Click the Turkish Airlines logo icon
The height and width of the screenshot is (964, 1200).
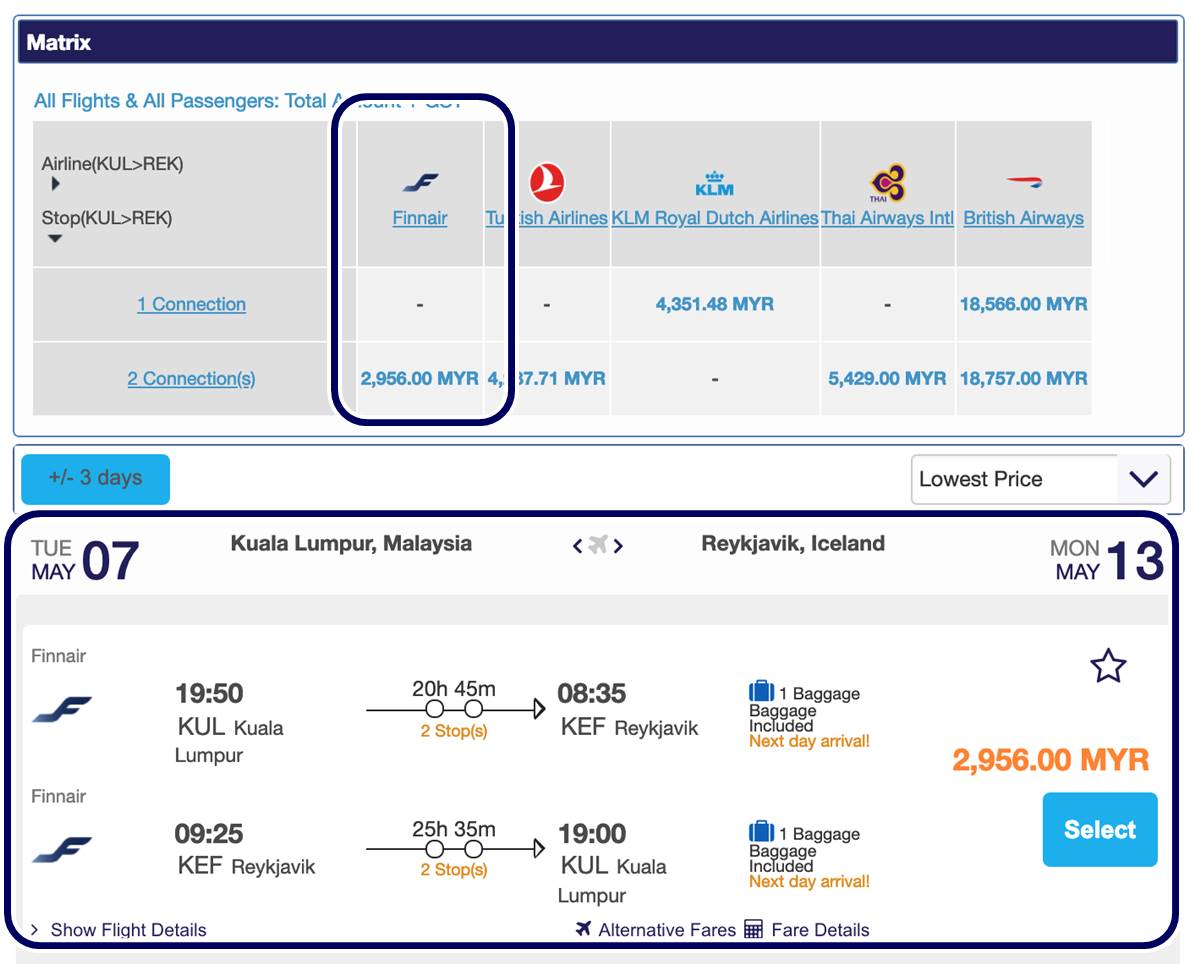[547, 183]
